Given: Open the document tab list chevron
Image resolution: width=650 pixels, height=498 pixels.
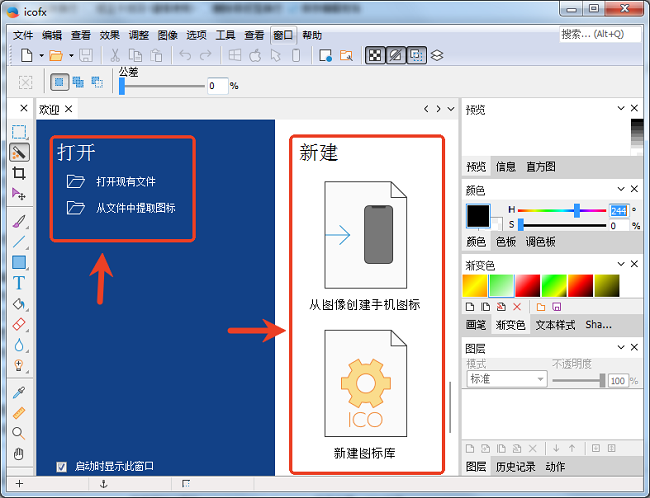Looking at the screenshot, I should point(451,109).
